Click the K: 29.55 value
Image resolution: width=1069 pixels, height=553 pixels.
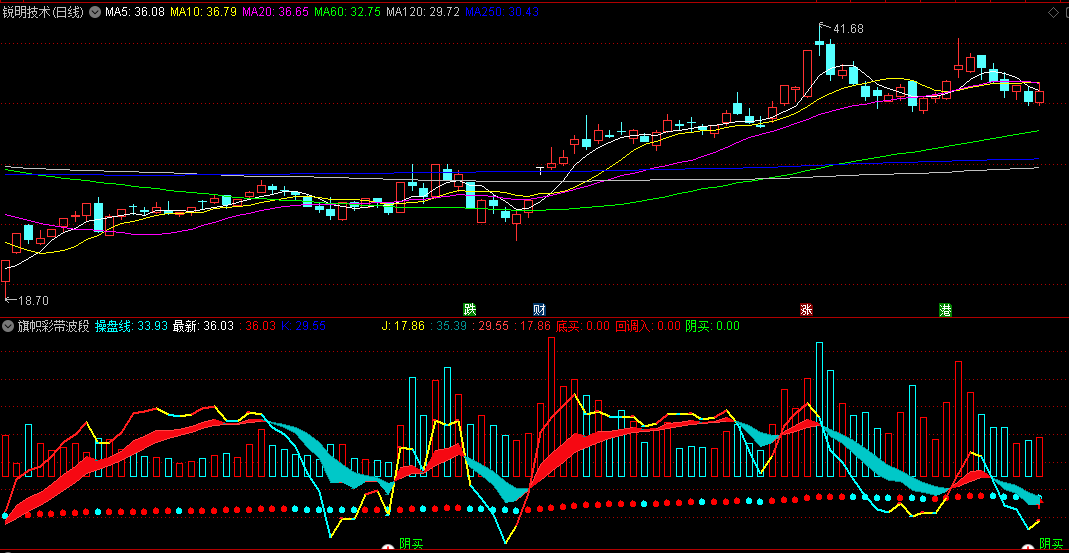pos(303,326)
